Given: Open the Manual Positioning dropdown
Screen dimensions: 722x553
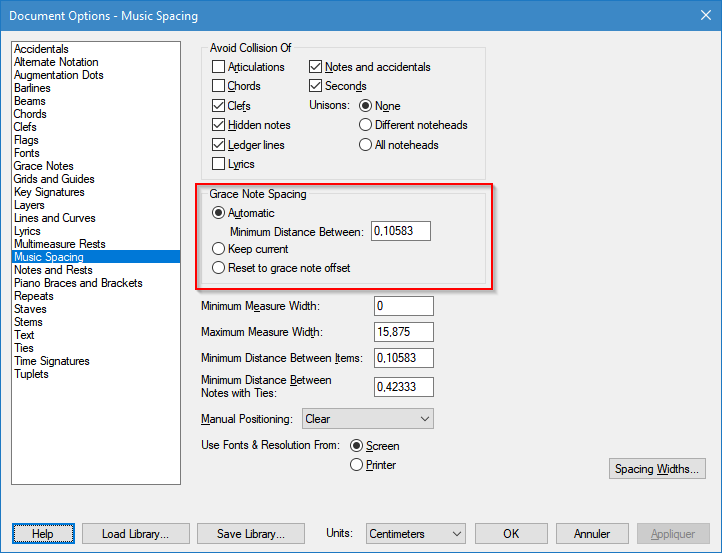Looking at the screenshot, I should tap(367, 419).
